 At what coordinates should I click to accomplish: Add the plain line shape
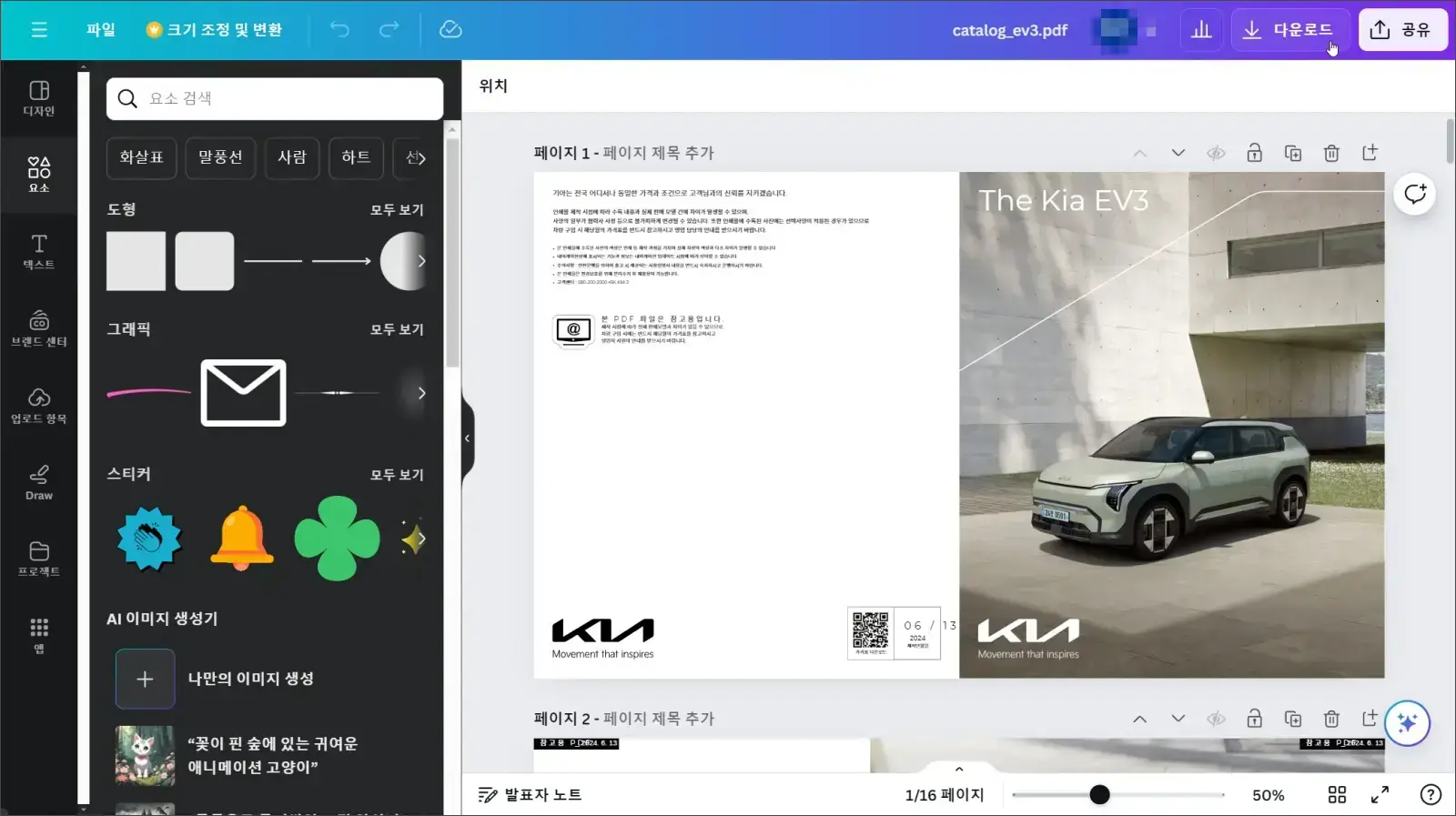[273, 261]
